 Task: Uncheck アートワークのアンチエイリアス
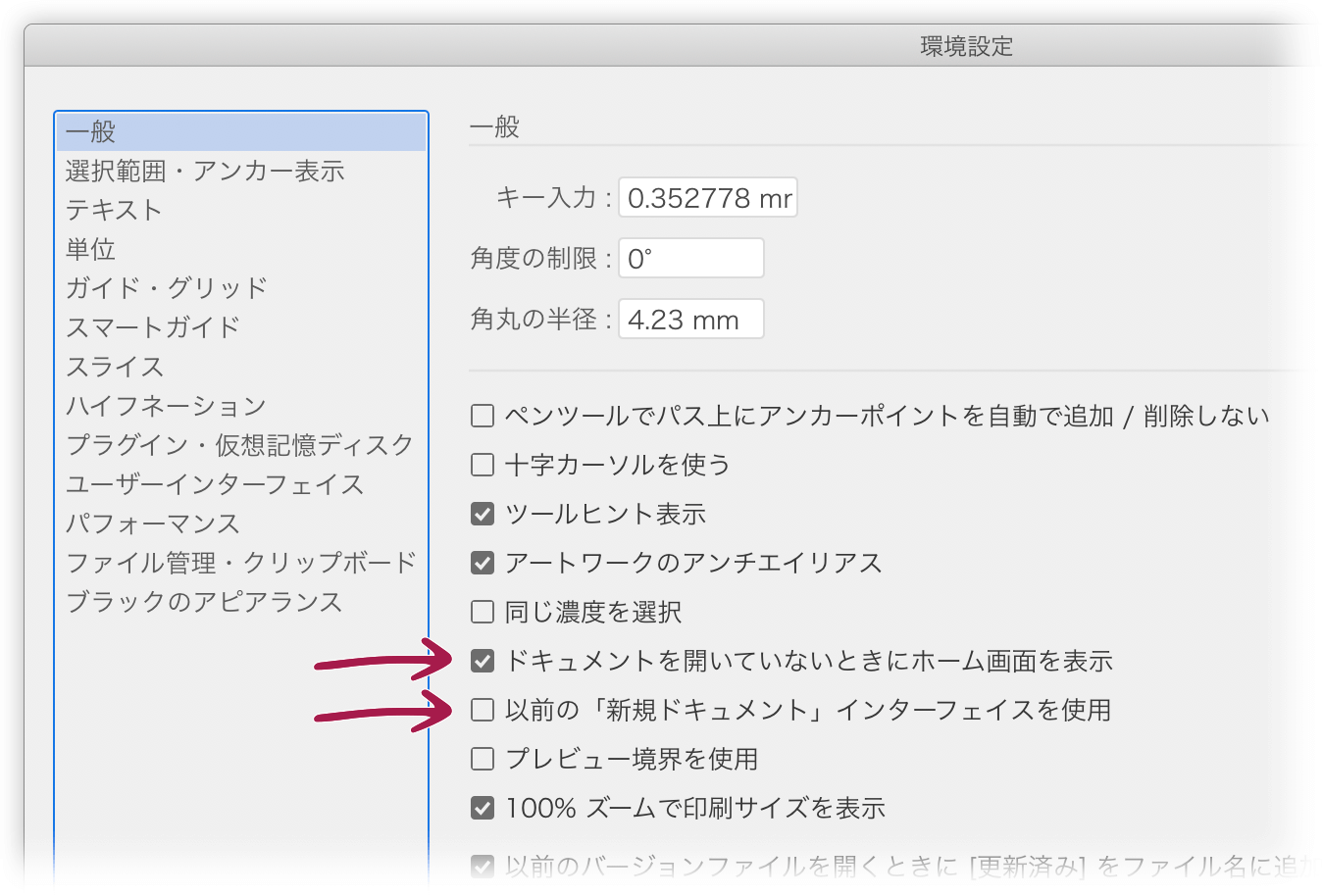483,563
